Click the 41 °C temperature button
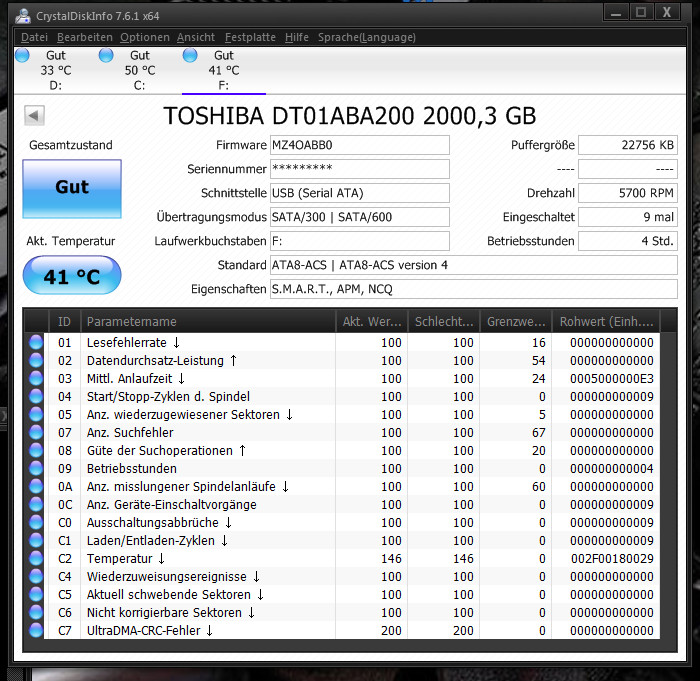This screenshot has width=700, height=681. (x=72, y=276)
